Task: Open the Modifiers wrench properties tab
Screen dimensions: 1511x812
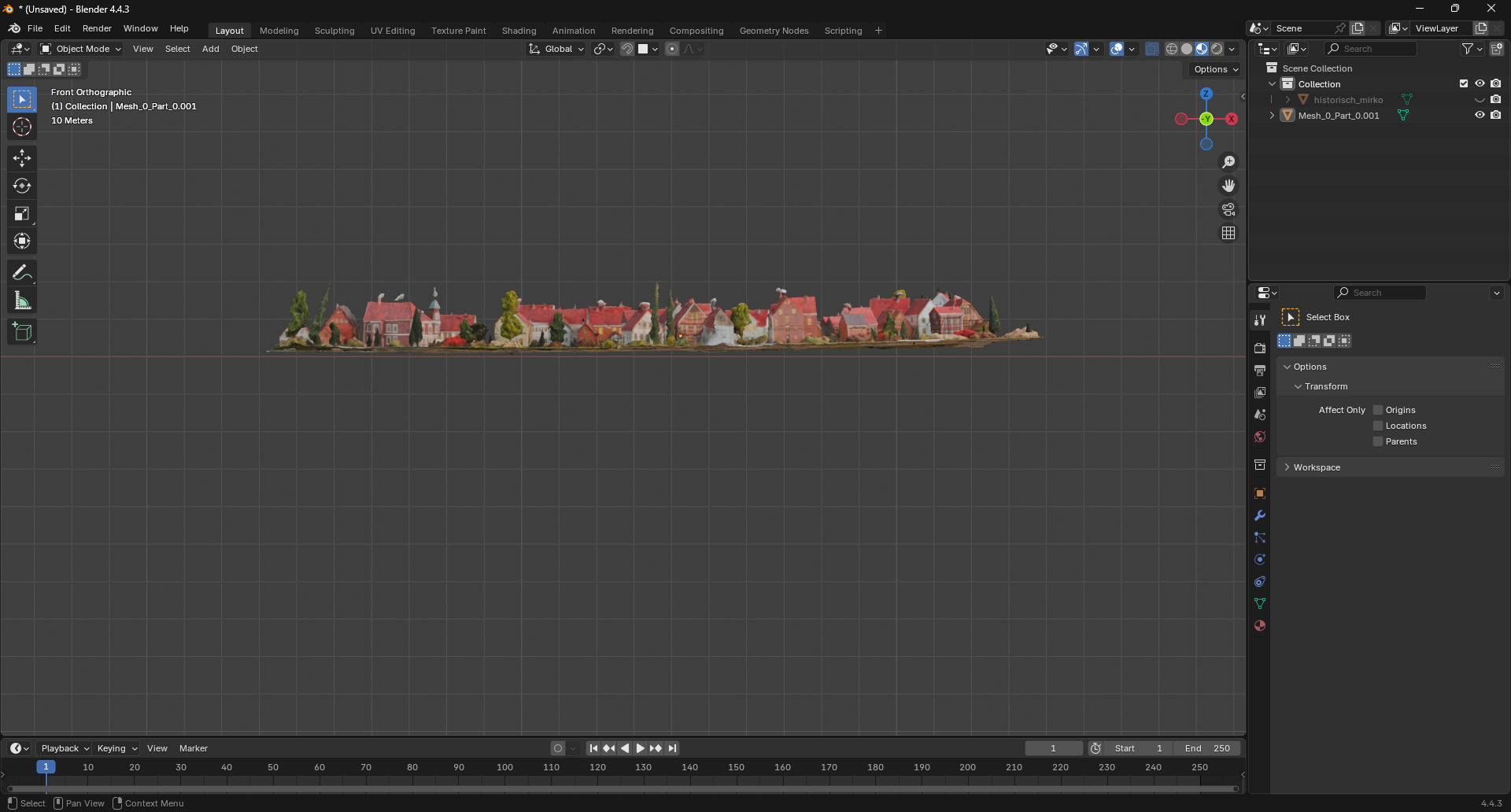Action: point(1260,516)
